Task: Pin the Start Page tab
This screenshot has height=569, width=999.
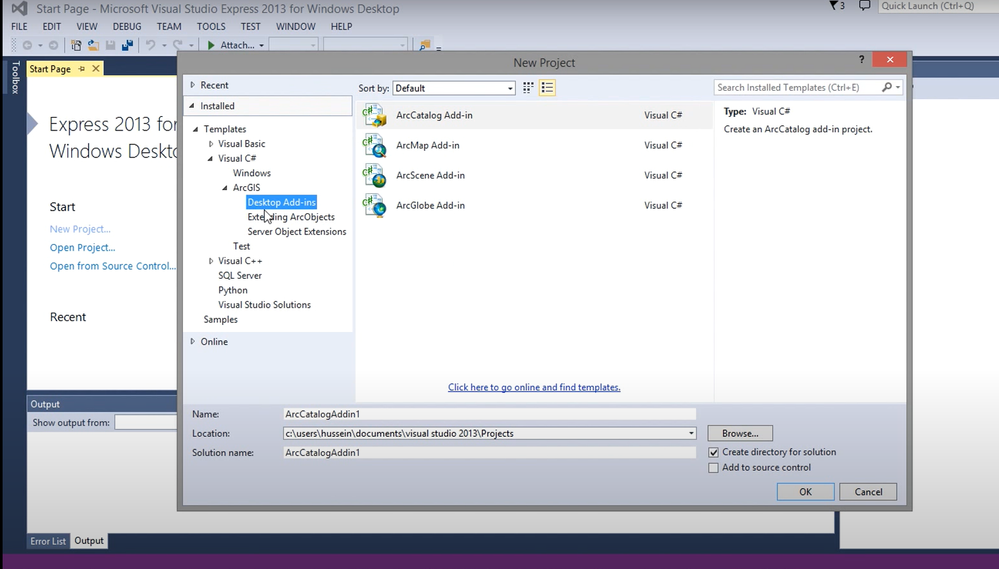Action: coord(82,69)
